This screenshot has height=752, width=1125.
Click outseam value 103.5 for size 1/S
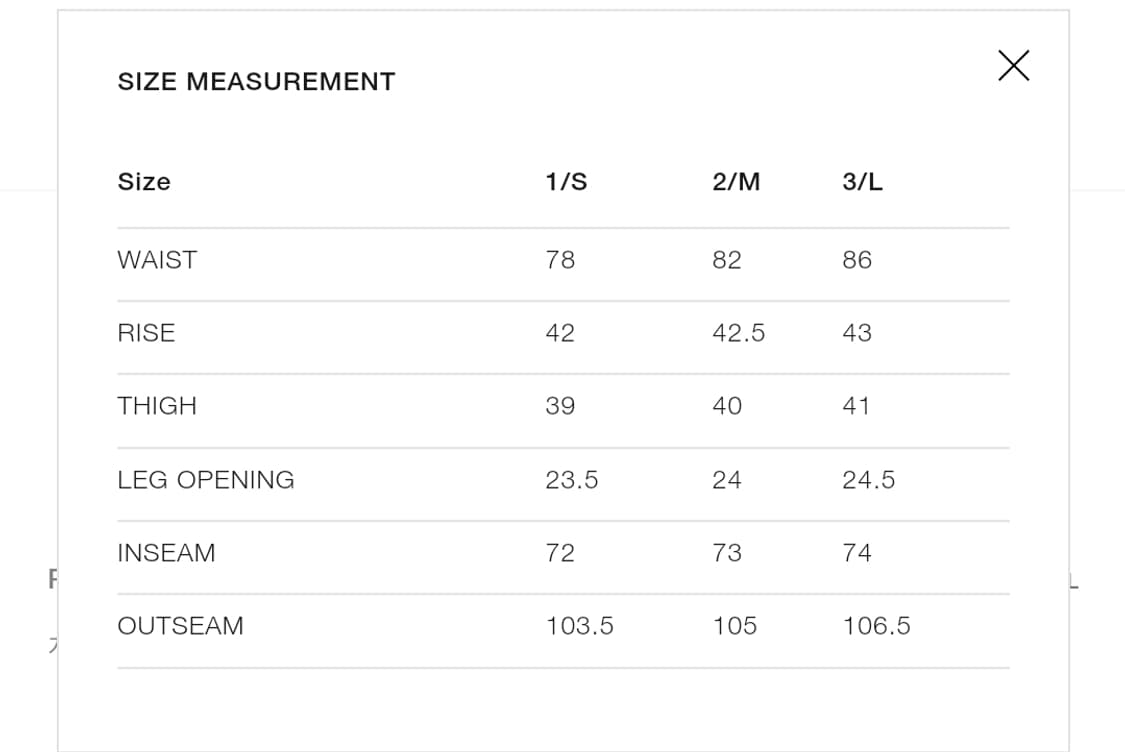[580, 626]
